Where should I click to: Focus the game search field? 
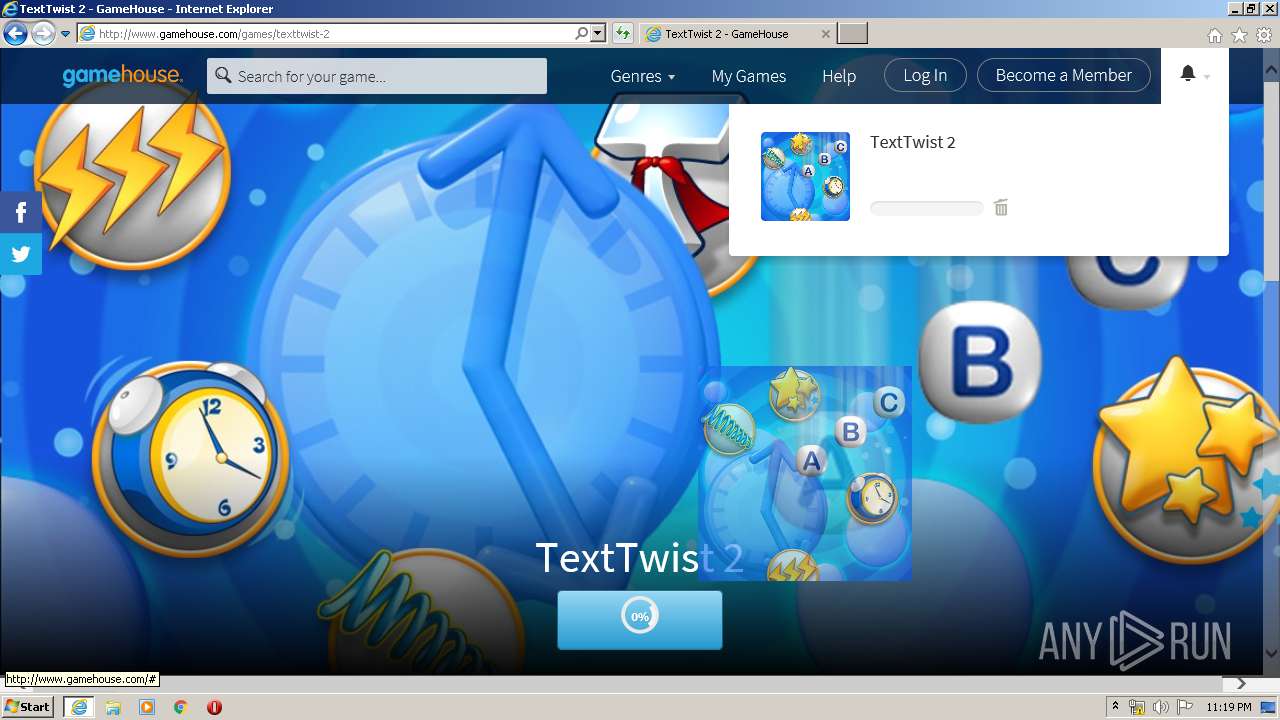coord(377,76)
